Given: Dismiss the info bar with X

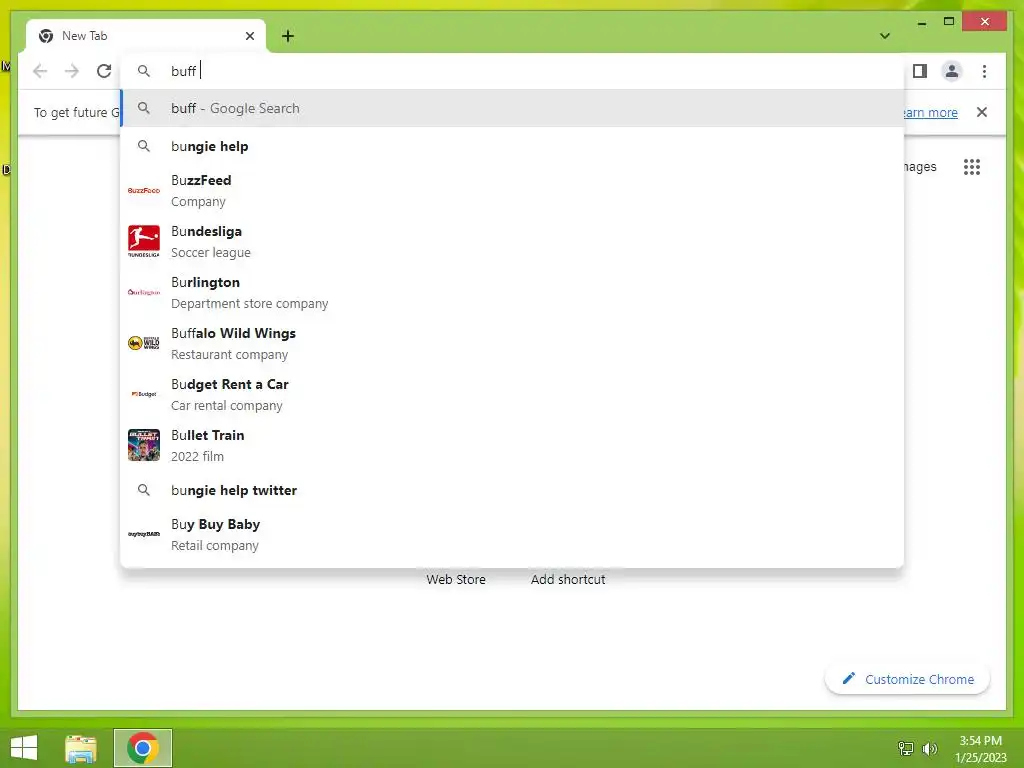Looking at the screenshot, I should point(982,112).
